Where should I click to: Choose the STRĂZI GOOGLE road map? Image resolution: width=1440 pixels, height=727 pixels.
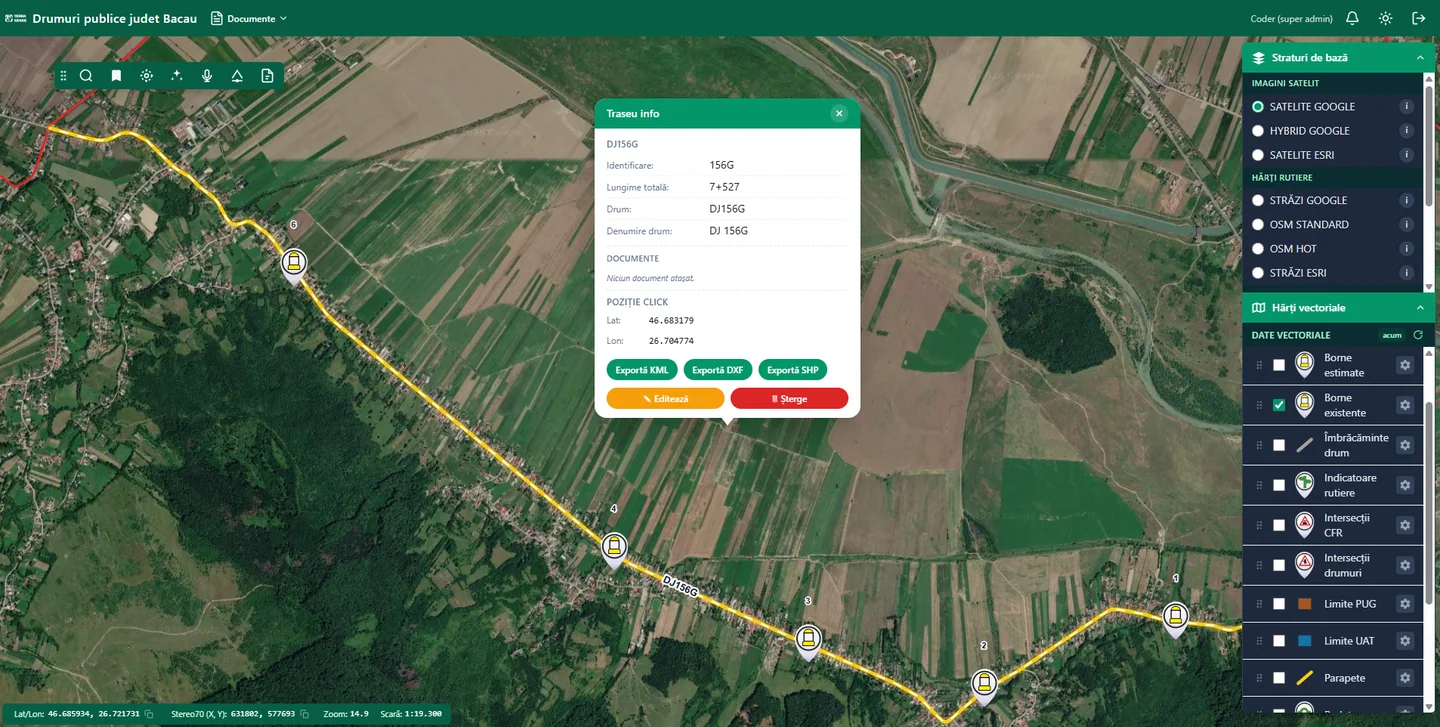tap(1258, 201)
